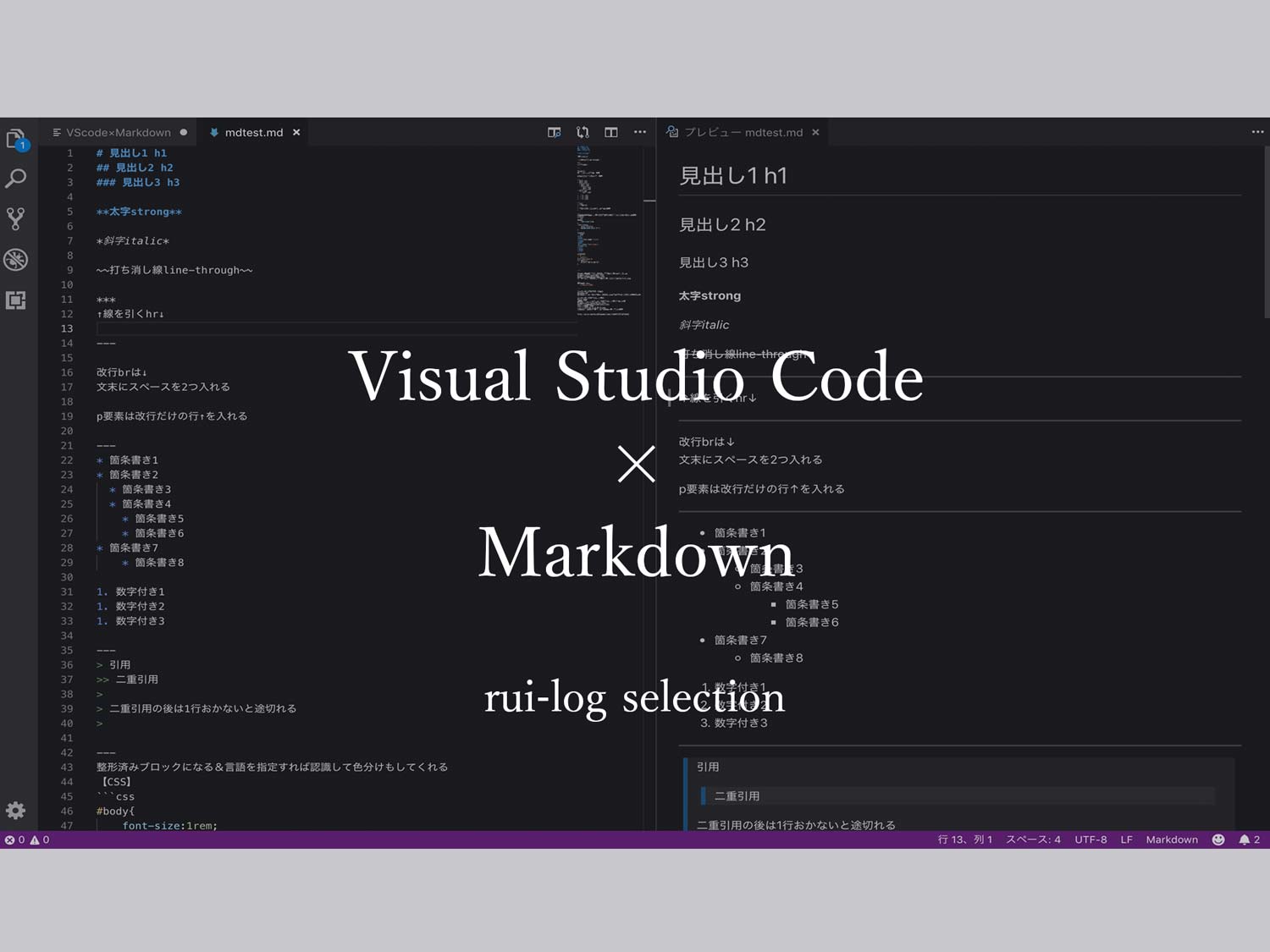Click the '## 見出し2 h2' line in editor
Screen dimensions: 1270x952
pos(135,168)
